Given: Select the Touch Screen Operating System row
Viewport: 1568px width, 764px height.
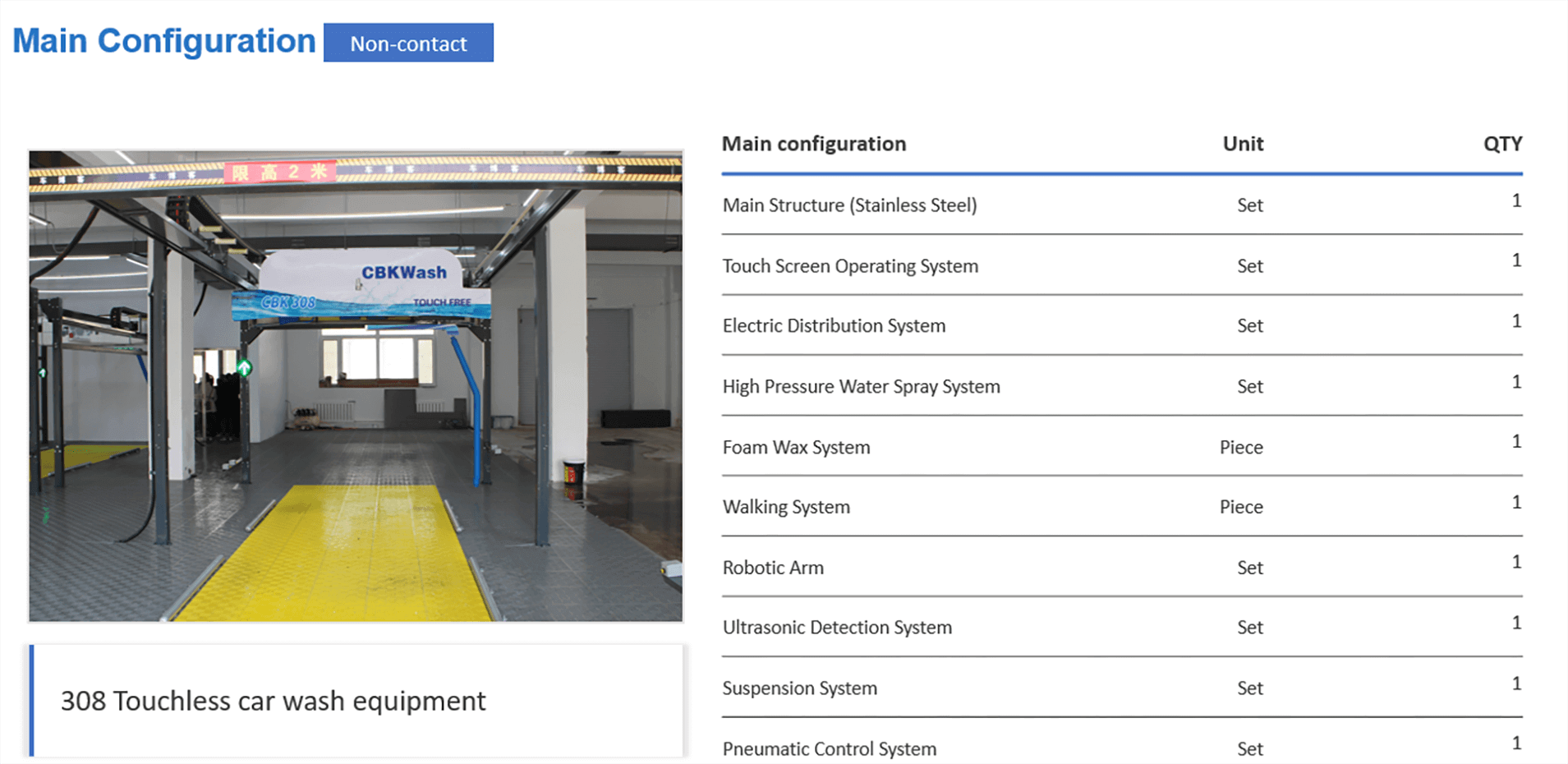Looking at the screenshot, I should [850, 266].
